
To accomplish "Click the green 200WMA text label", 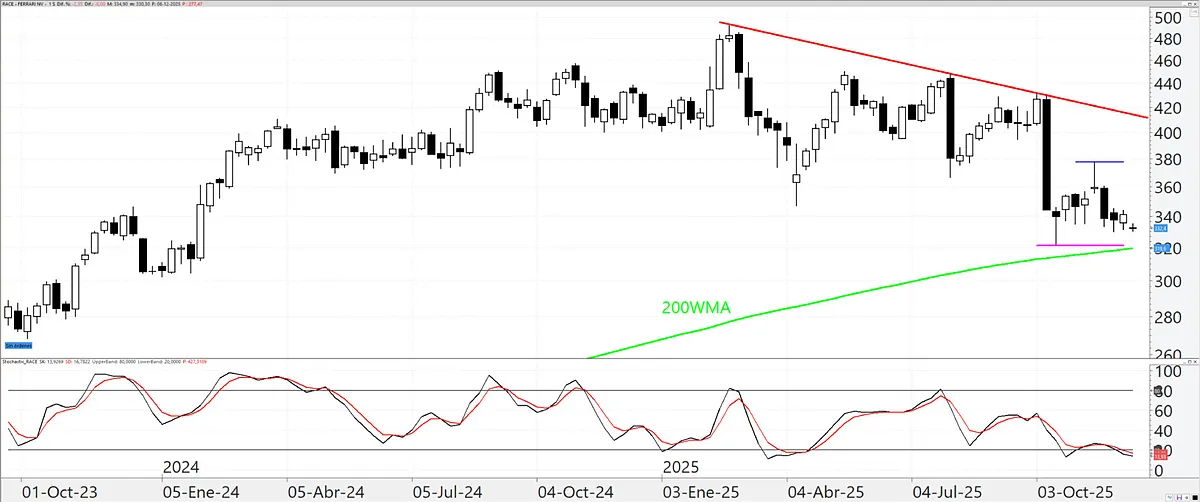I will [697, 310].
